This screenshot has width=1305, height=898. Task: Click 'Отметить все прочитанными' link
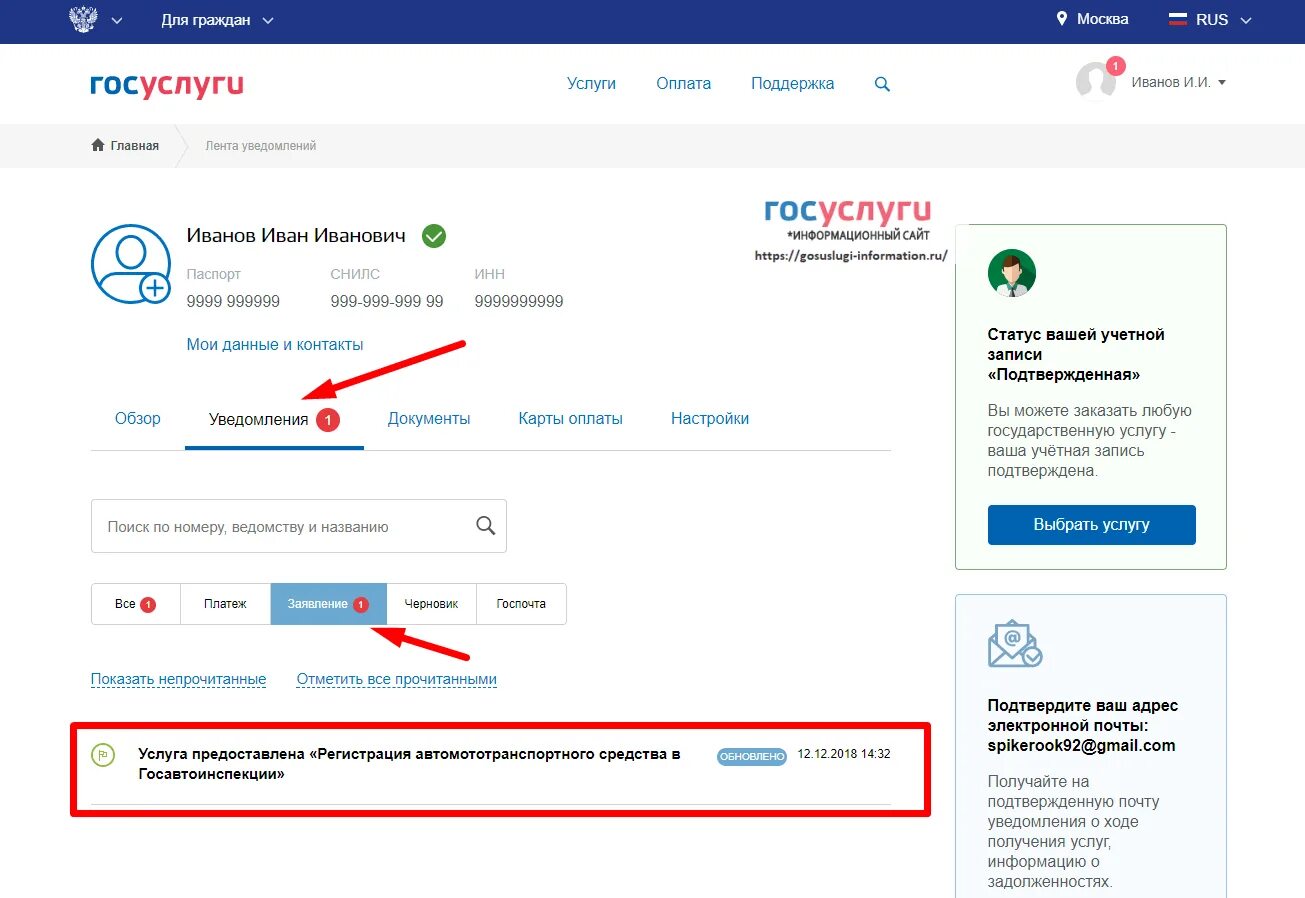click(397, 679)
